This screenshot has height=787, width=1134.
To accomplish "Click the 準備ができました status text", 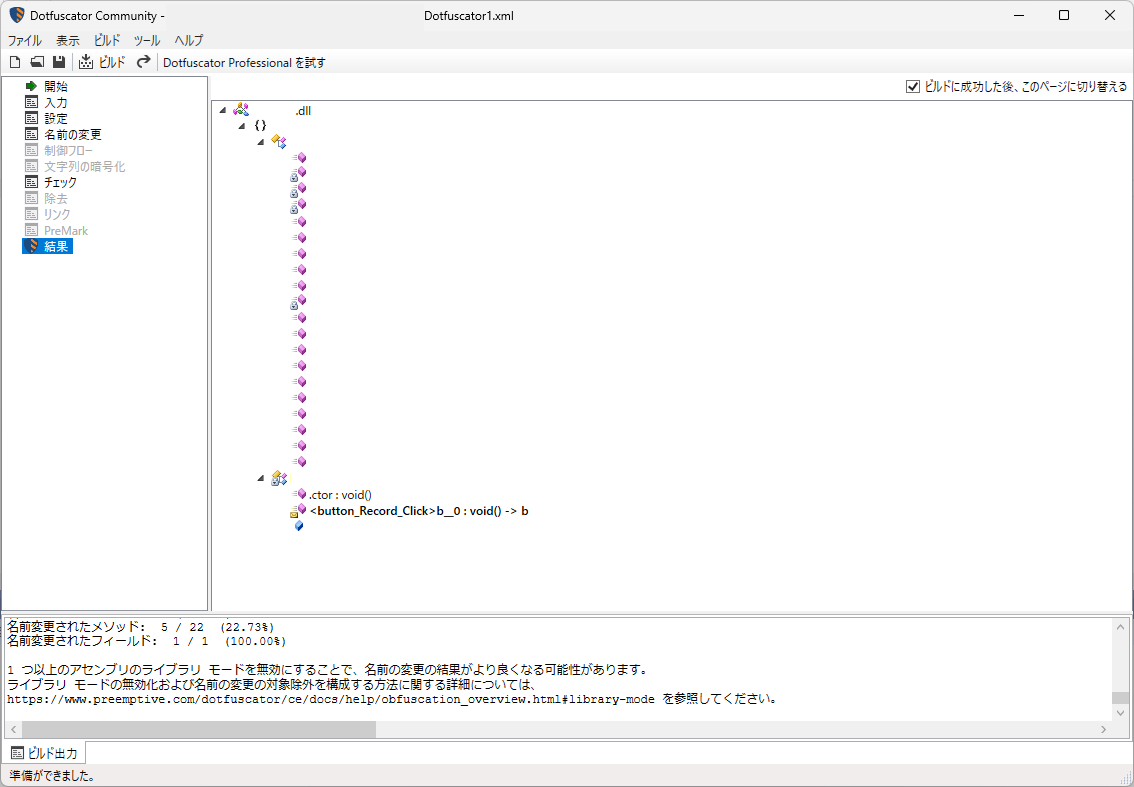I will (51, 776).
